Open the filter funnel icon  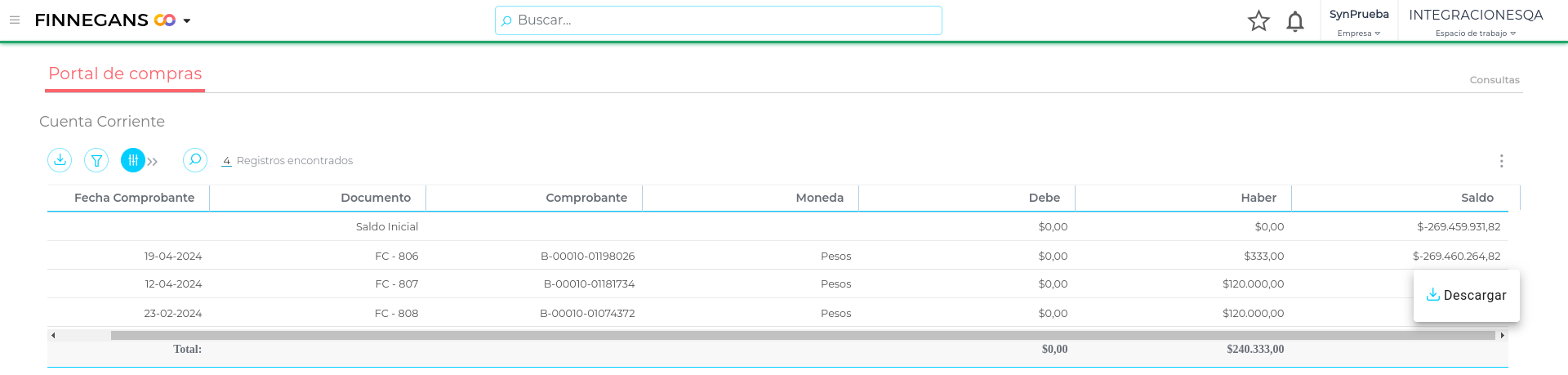pos(96,160)
